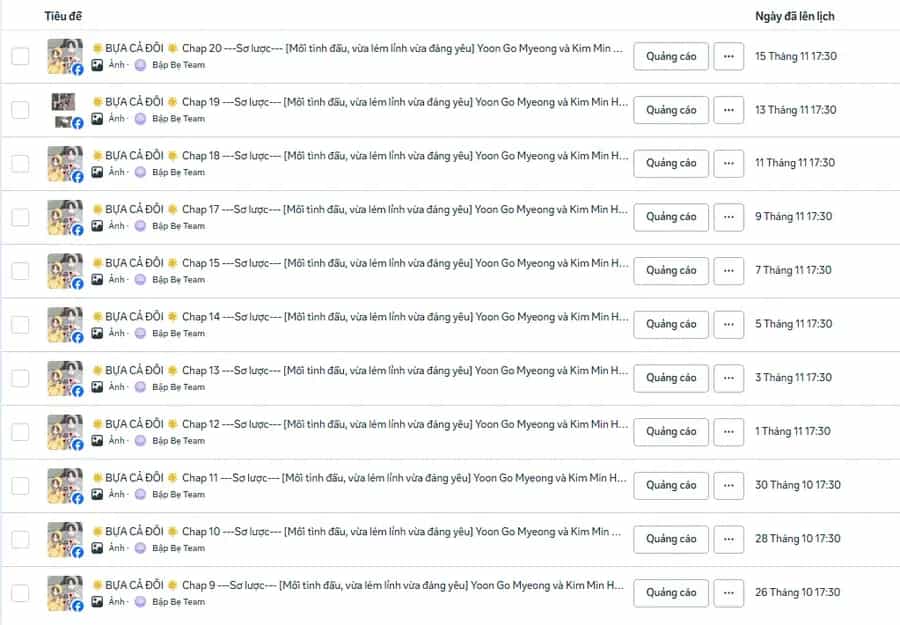Tick the checkbox for Chap 12 post
Viewport: 900px width, 625px height.
21,432
